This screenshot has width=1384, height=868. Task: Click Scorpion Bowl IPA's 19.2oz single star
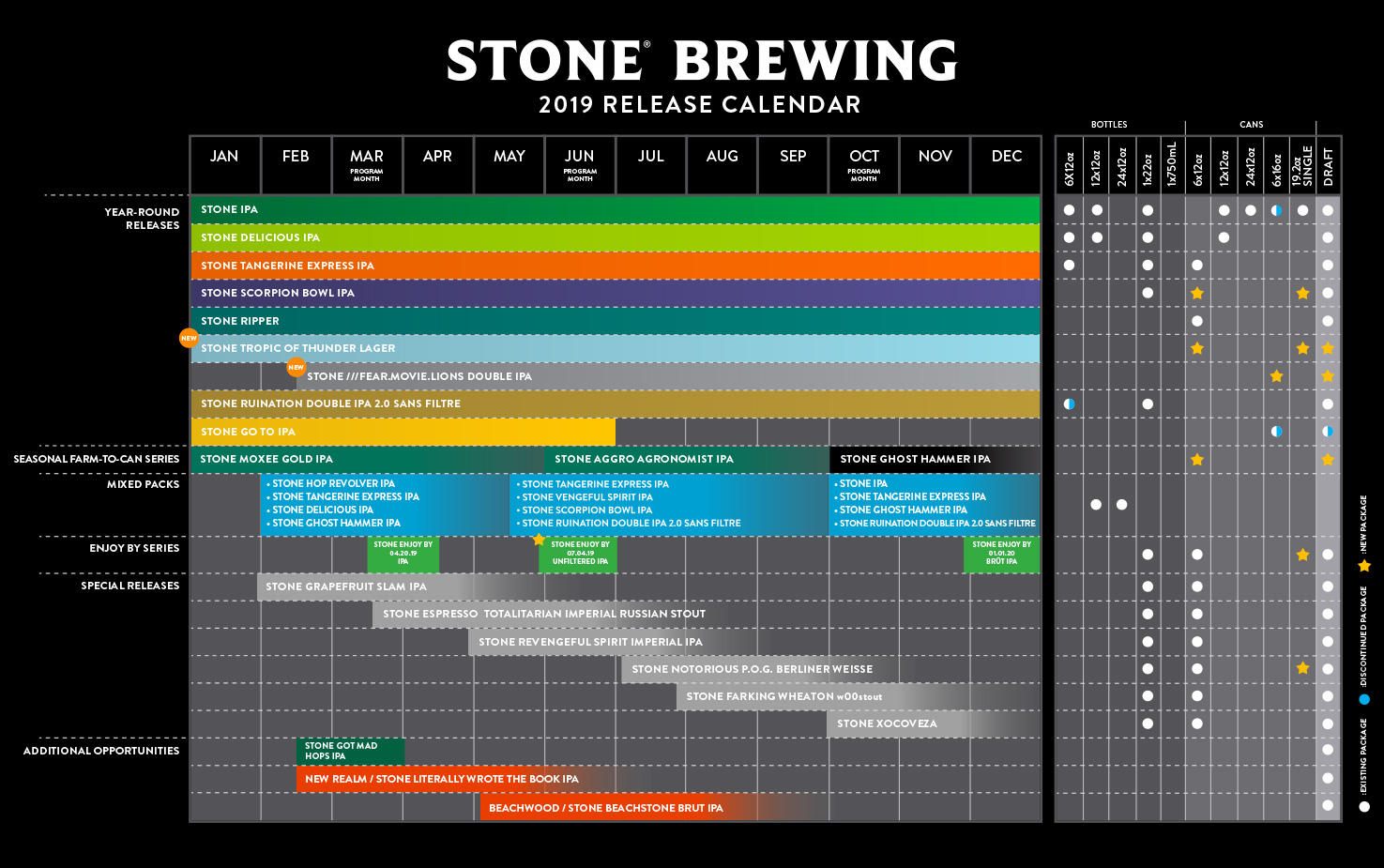(x=1302, y=294)
